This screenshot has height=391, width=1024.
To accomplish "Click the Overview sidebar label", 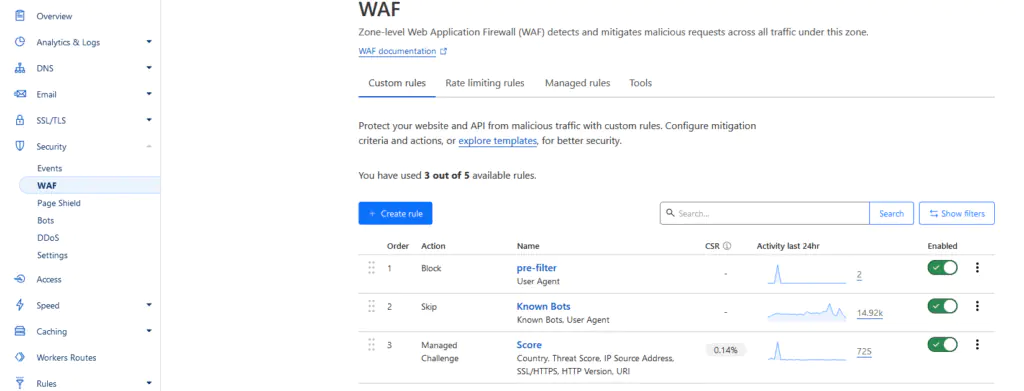I will click(54, 16).
